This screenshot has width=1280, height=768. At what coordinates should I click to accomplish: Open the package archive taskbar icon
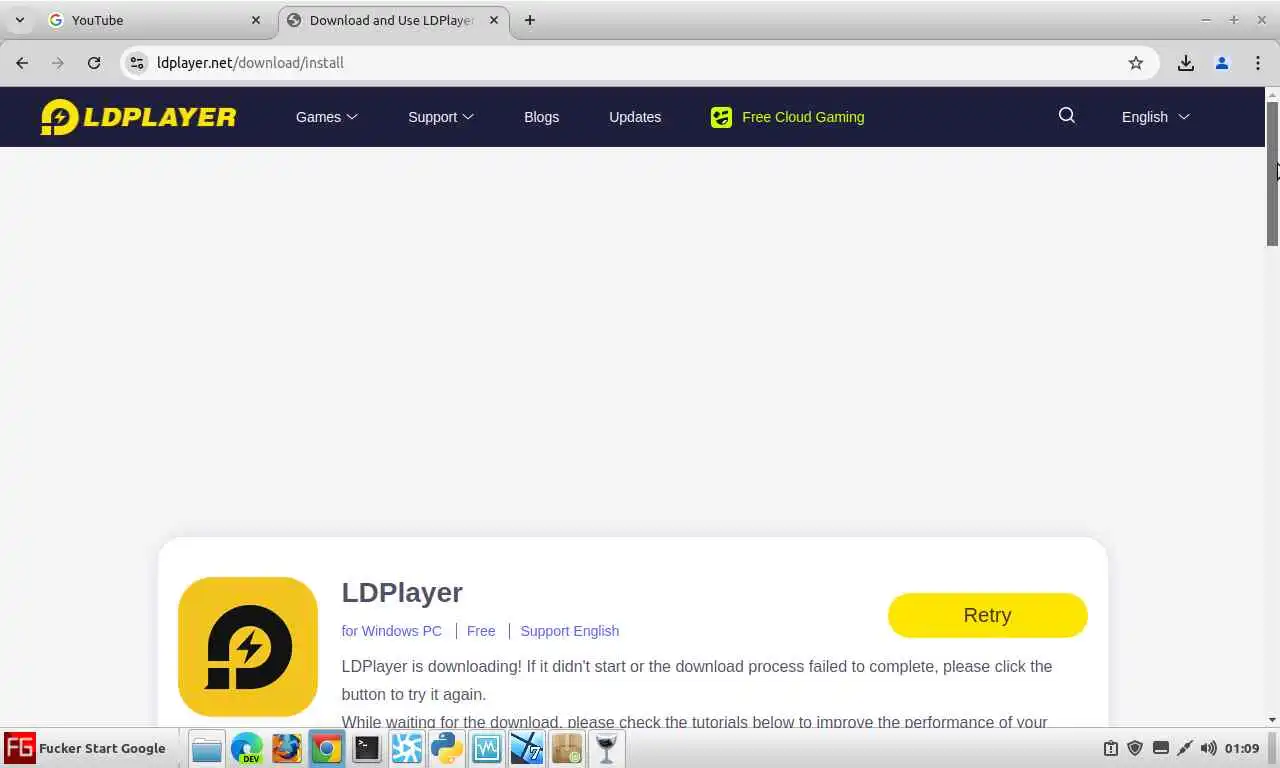(567, 748)
